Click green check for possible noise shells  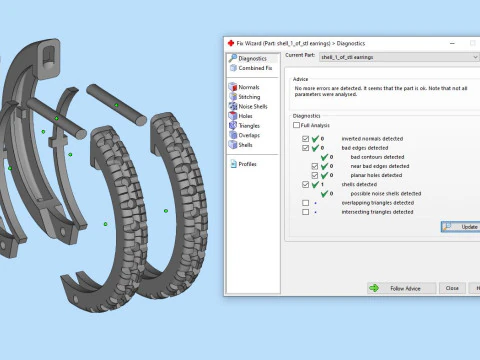[324, 194]
